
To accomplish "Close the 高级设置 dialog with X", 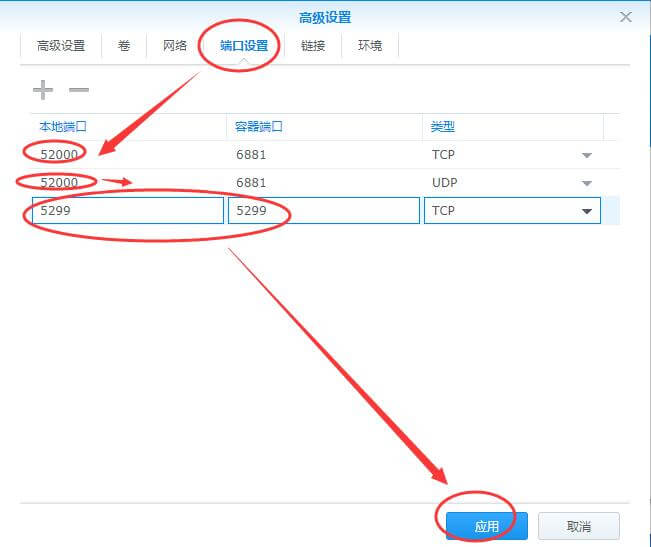I will point(626,17).
